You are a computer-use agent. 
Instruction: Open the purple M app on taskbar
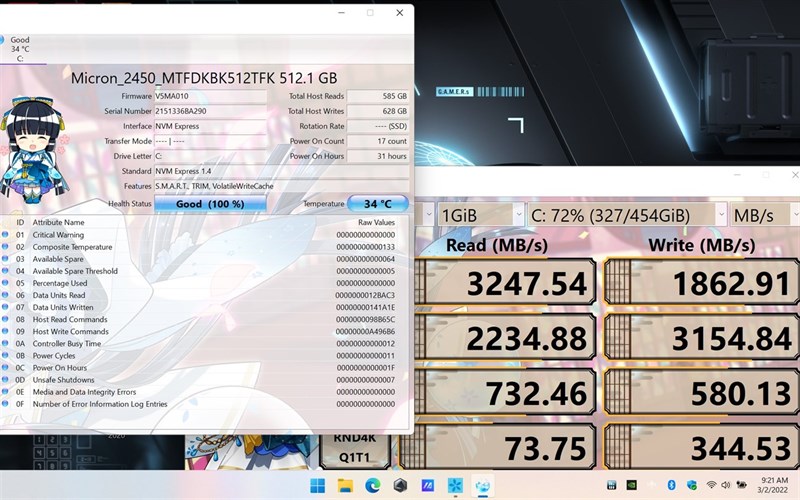(428, 485)
